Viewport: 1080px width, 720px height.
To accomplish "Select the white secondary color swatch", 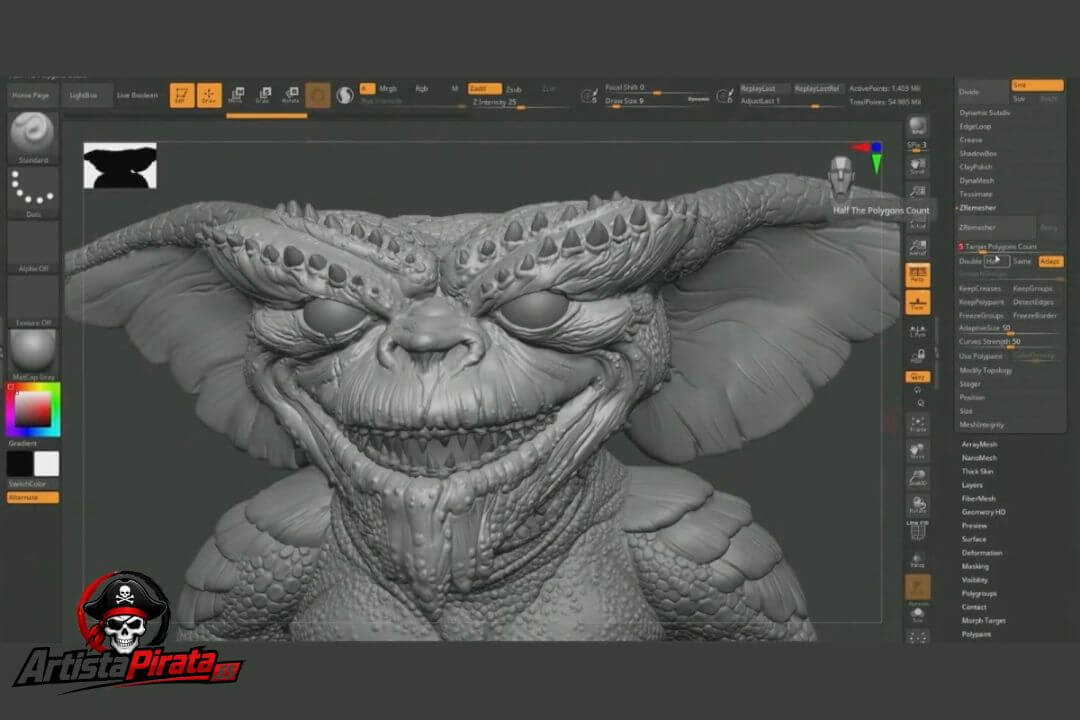I will [46, 464].
